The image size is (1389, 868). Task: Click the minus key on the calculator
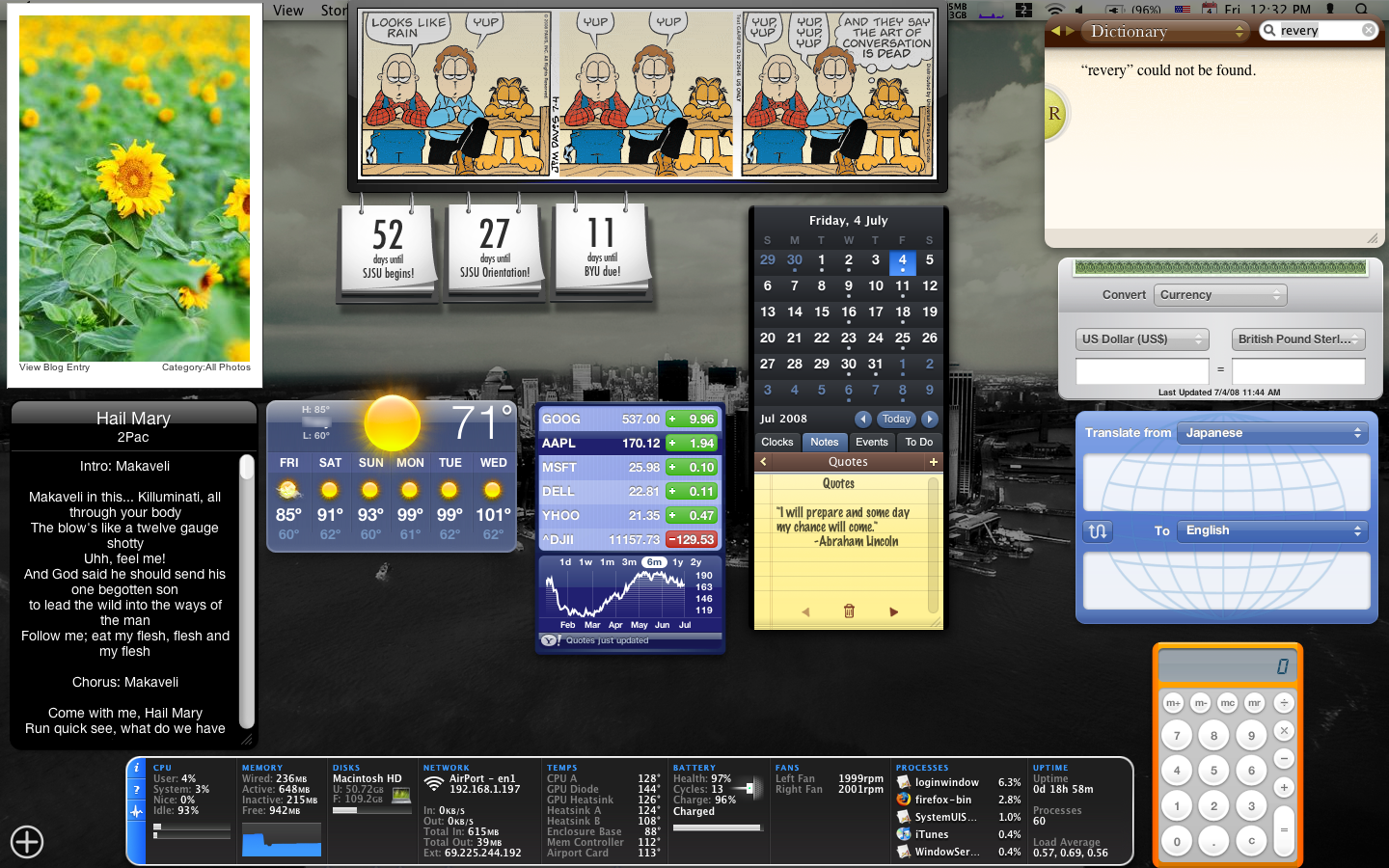click(1284, 759)
